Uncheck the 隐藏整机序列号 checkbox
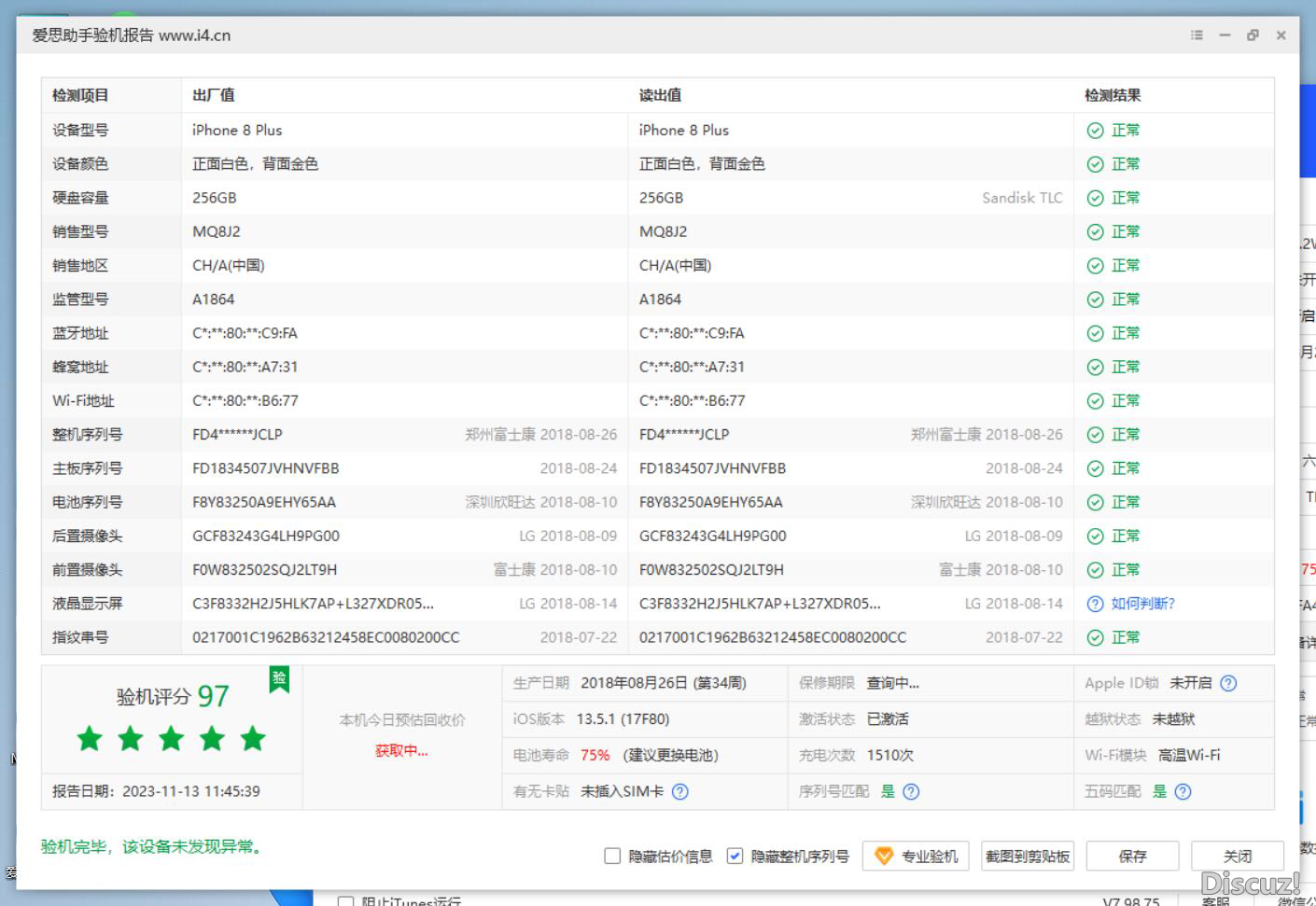Viewport: 1316px width, 906px height. [735, 856]
